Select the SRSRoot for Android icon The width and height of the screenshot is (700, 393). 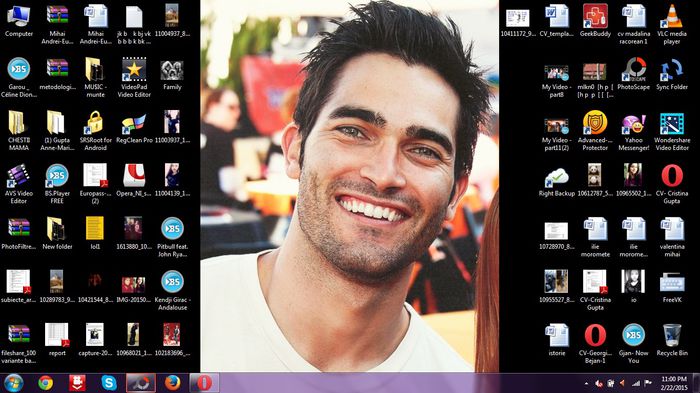[x=95, y=130]
